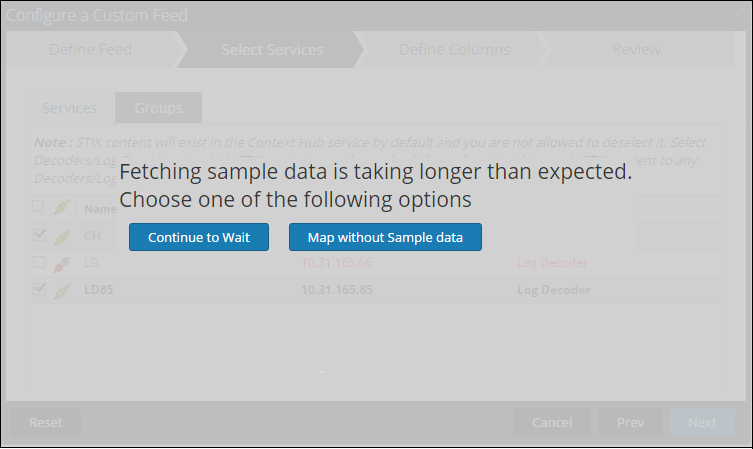Image resolution: width=753 pixels, height=449 pixels.
Task: Jump to the Define Columns step
Action: pos(454,50)
